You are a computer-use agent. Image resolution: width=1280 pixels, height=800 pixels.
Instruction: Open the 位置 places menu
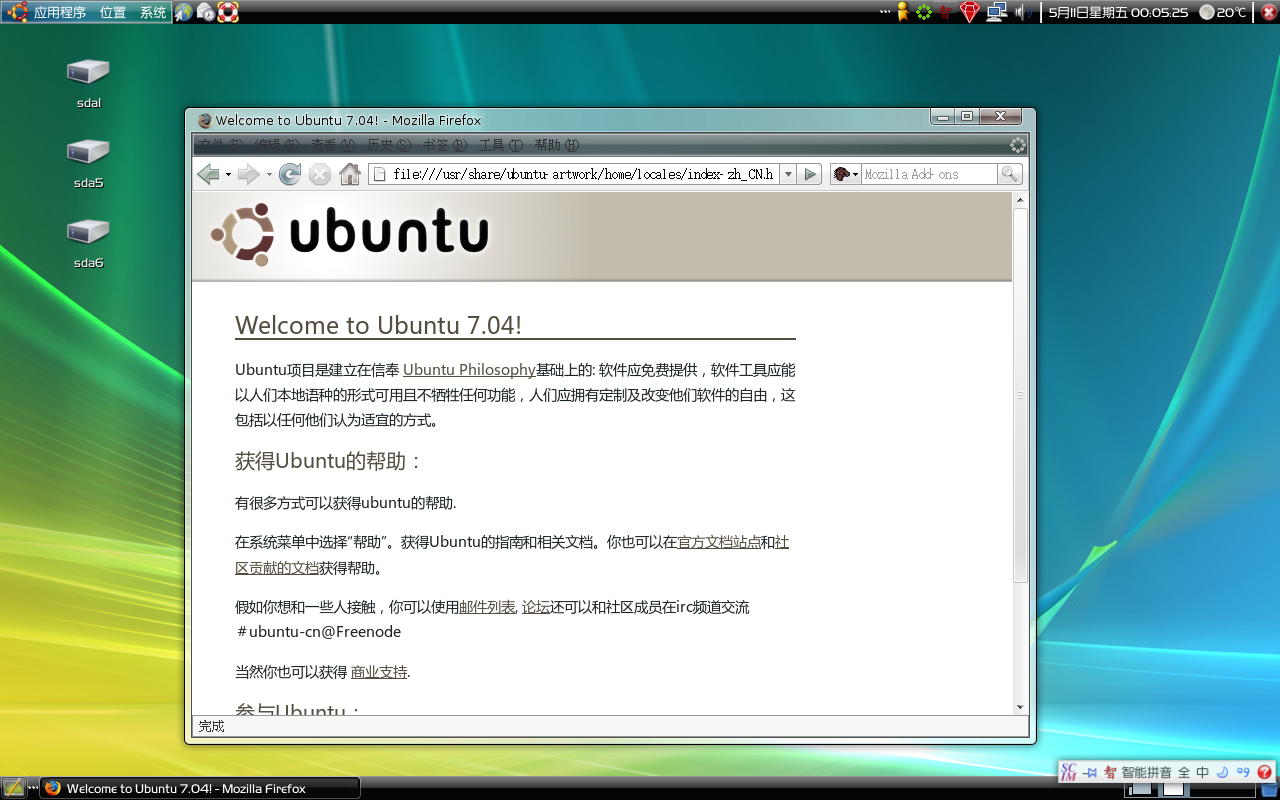[113, 13]
